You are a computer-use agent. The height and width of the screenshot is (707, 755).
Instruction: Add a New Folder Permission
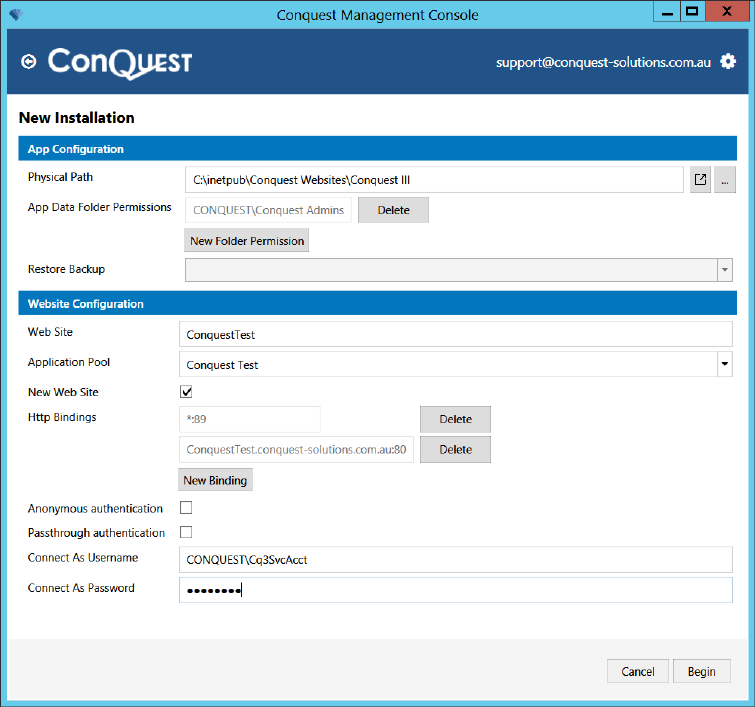click(247, 240)
